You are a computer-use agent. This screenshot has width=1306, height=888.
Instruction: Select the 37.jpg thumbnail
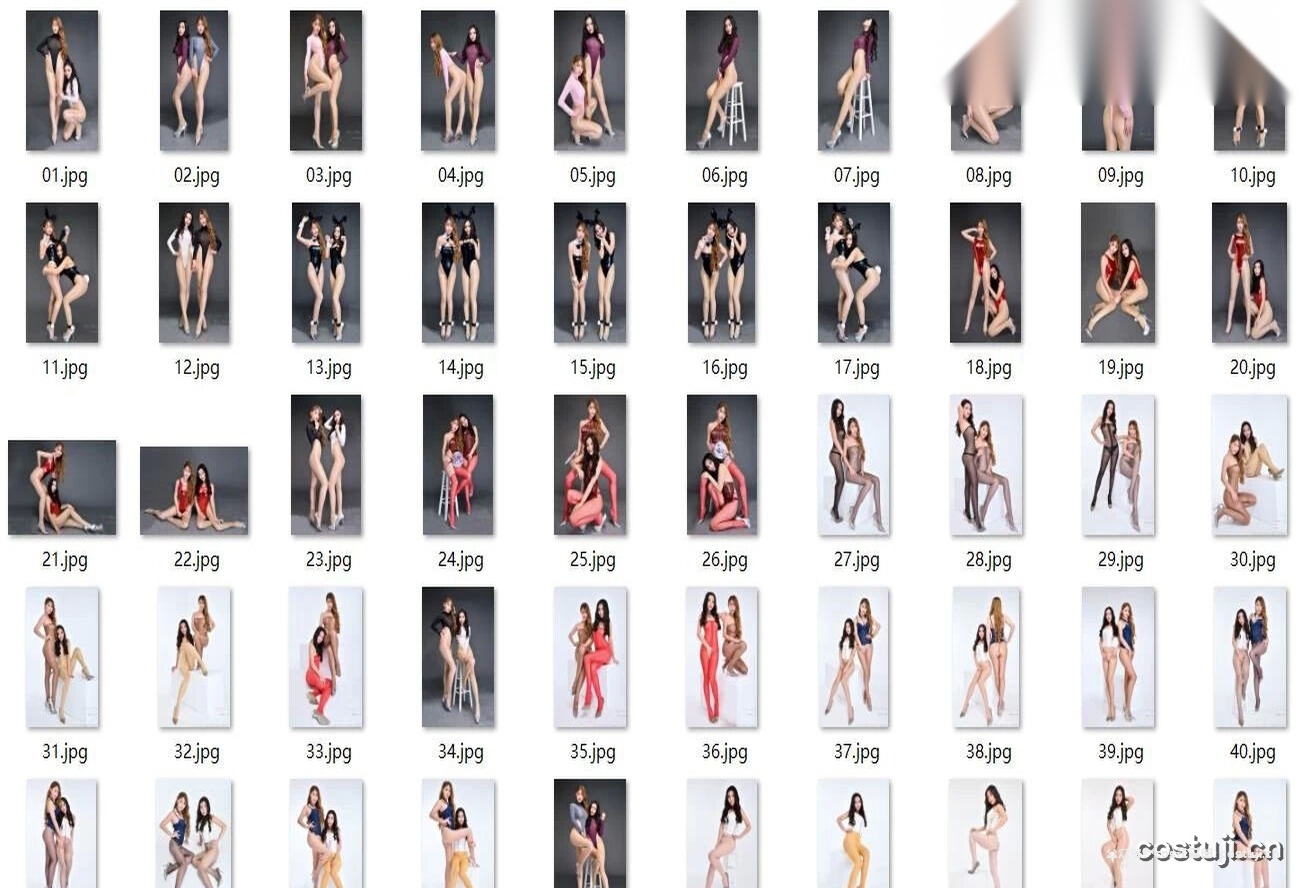(x=854, y=657)
